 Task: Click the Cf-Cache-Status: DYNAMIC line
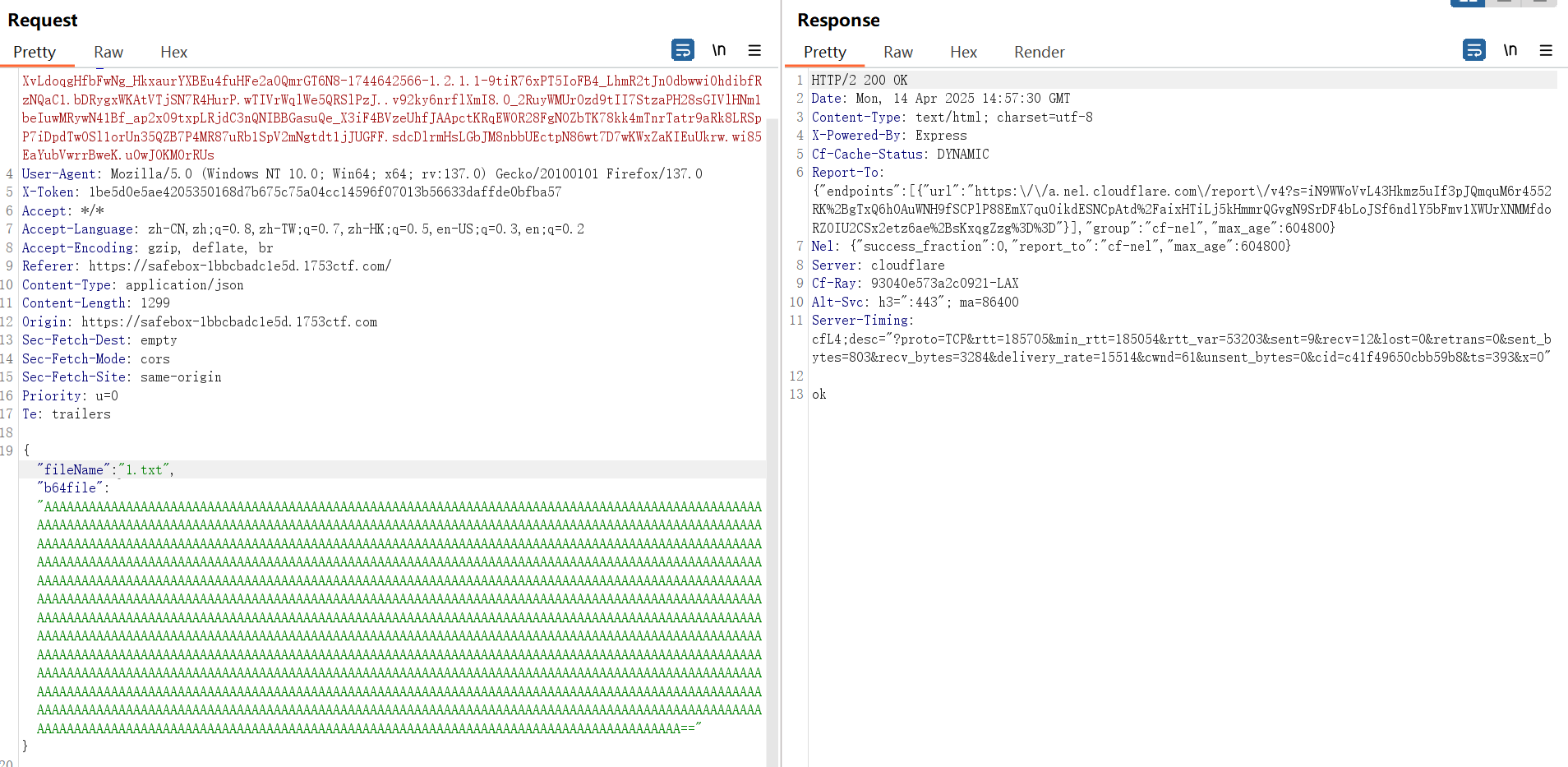(900, 154)
